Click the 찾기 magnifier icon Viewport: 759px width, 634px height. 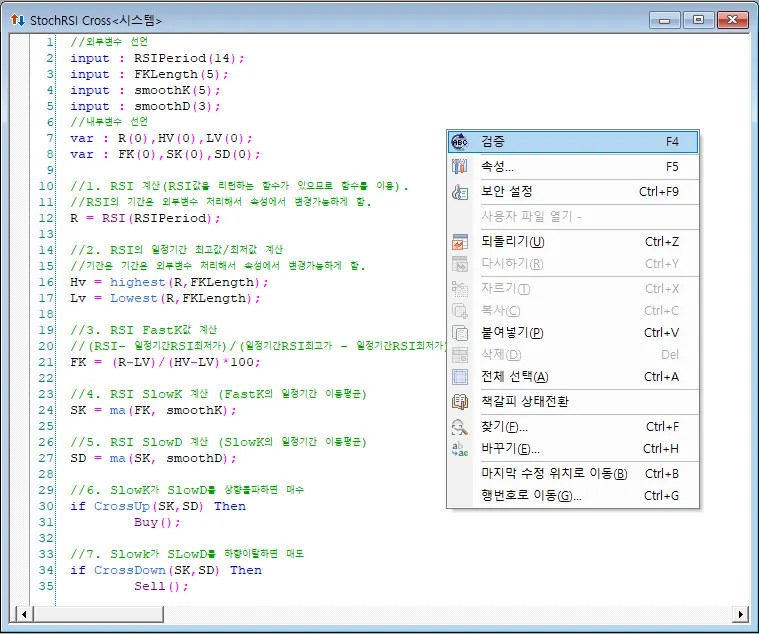[459, 427]
